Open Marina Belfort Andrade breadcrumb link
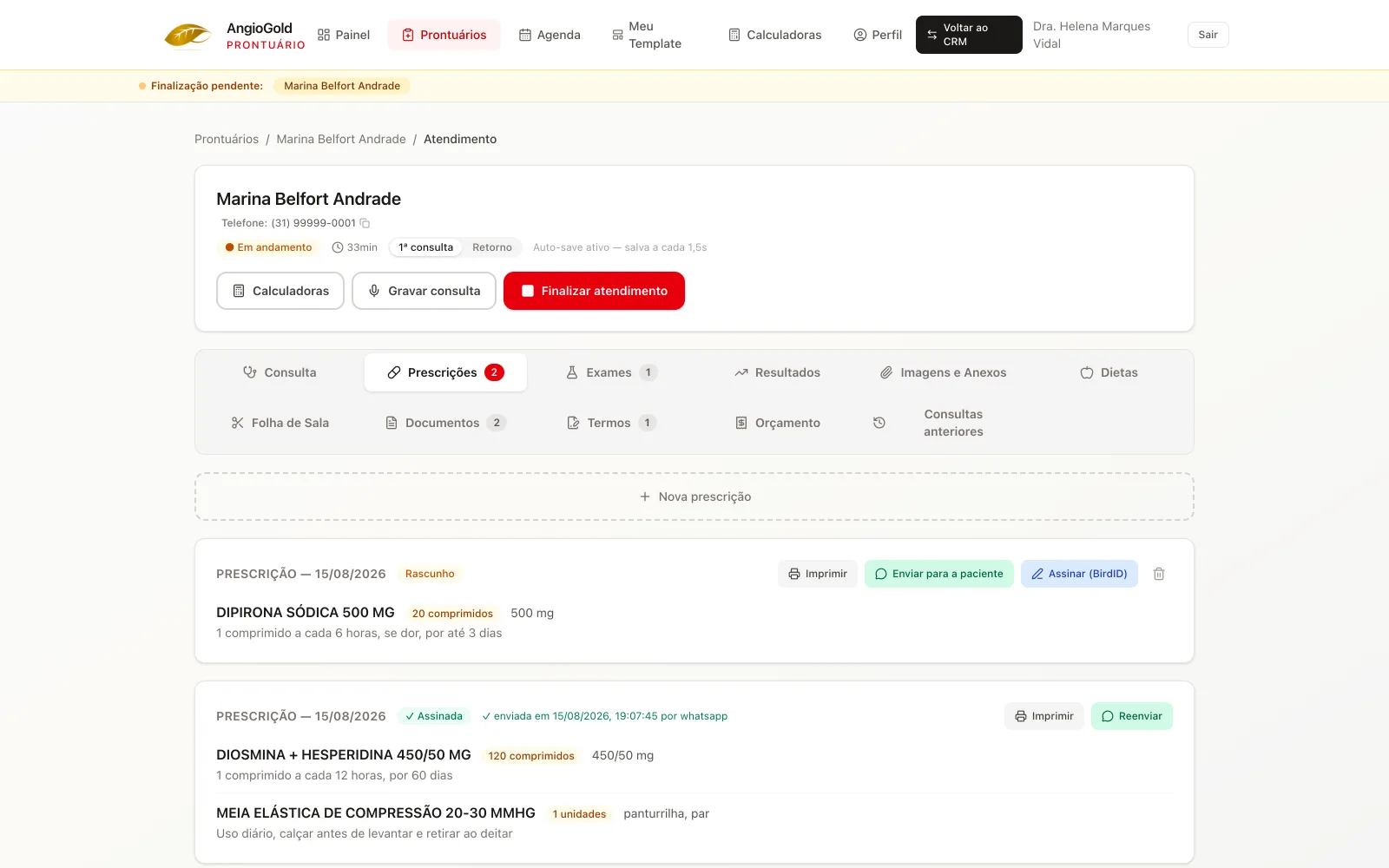1389x868 pixels. tap(341, 139)
